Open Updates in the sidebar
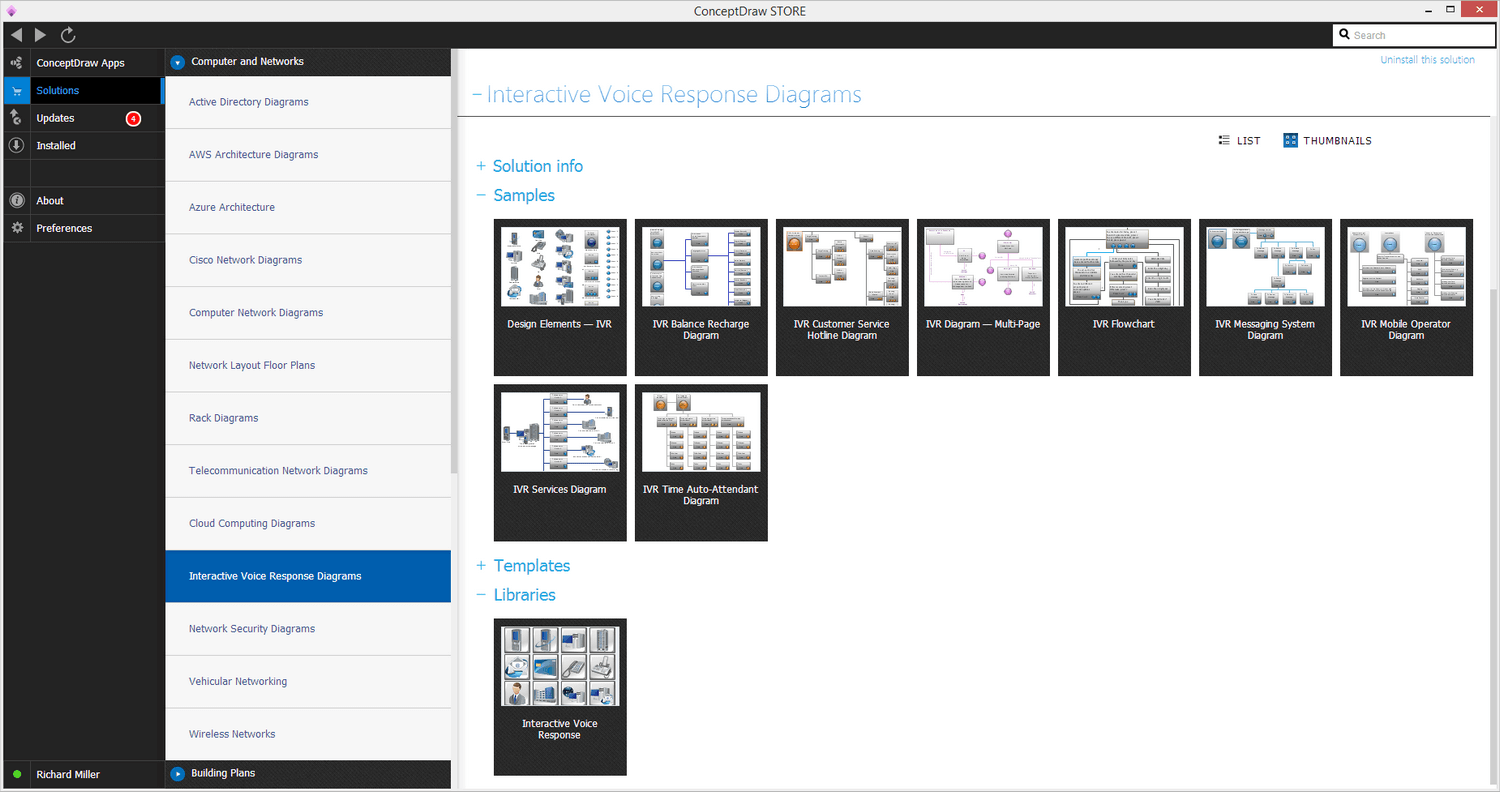 (81, 118)
